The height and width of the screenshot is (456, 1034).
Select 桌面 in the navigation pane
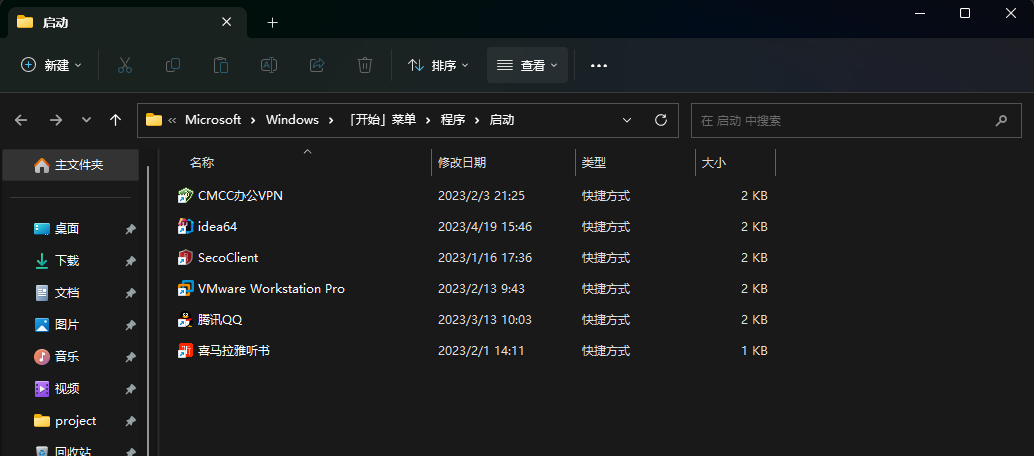(x=67, y=228)
